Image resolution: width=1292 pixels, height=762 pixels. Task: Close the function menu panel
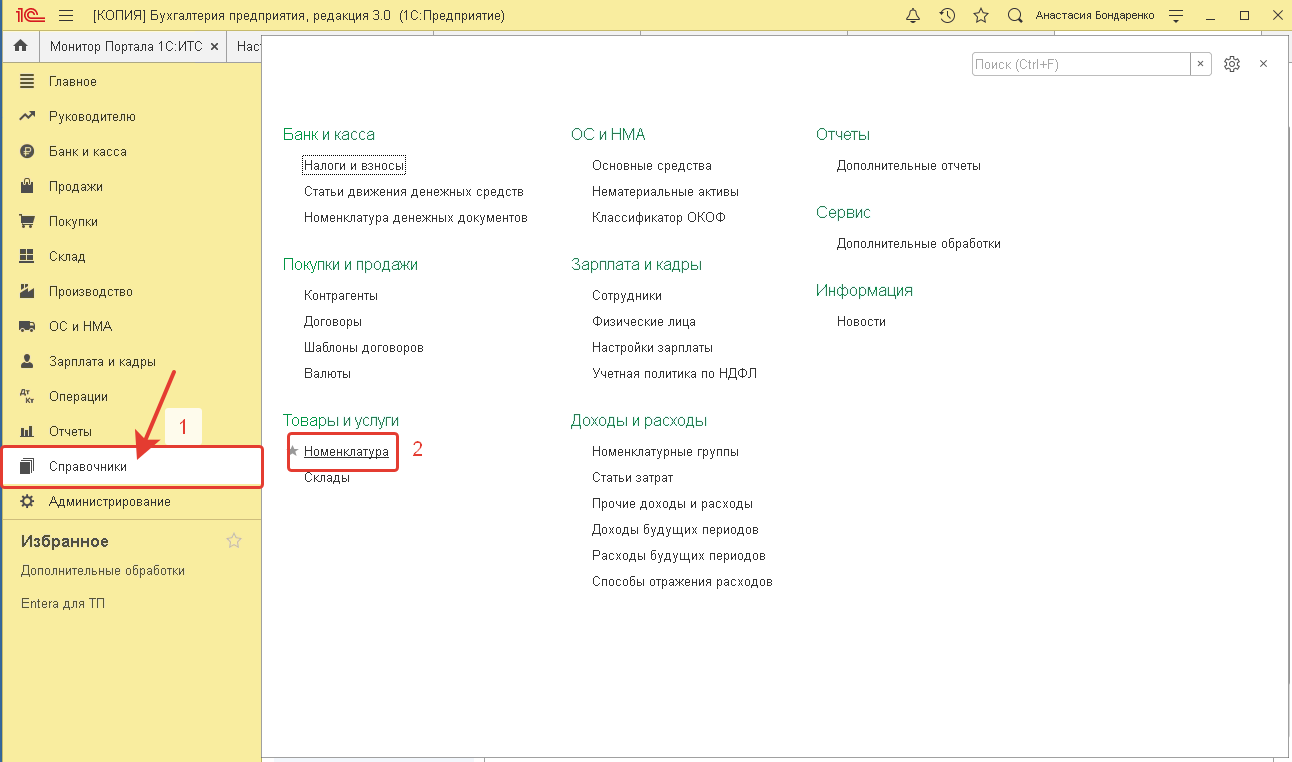coord(1263,64)
